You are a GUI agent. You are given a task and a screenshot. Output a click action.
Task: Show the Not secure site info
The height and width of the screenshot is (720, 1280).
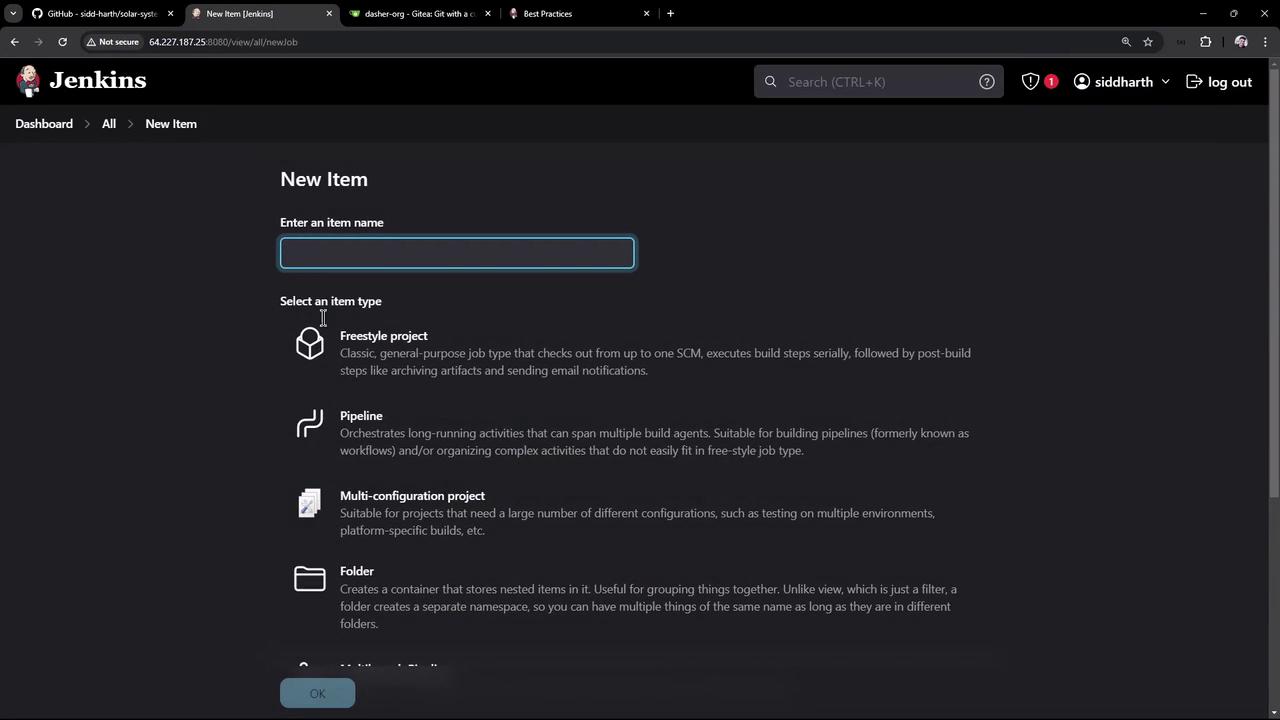112,42
